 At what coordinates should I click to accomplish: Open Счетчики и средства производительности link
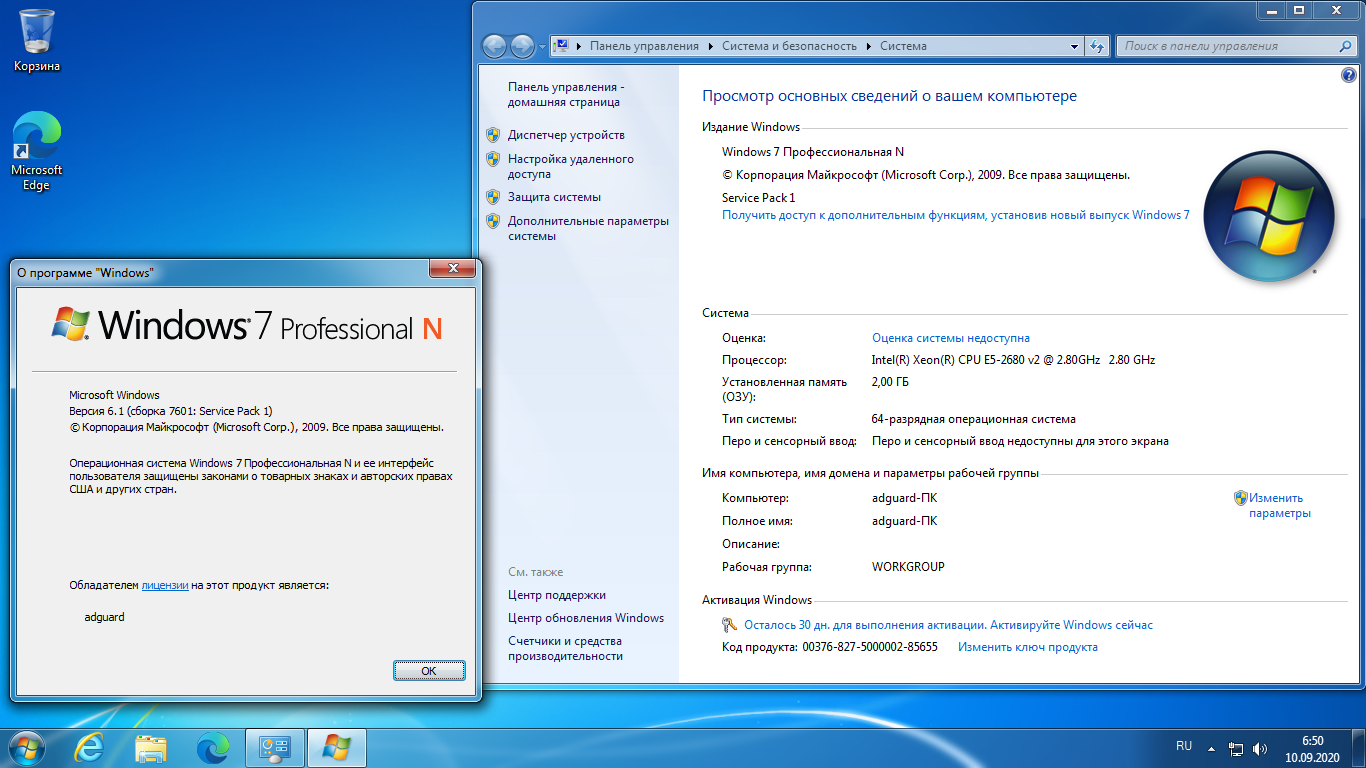point(565,649)
